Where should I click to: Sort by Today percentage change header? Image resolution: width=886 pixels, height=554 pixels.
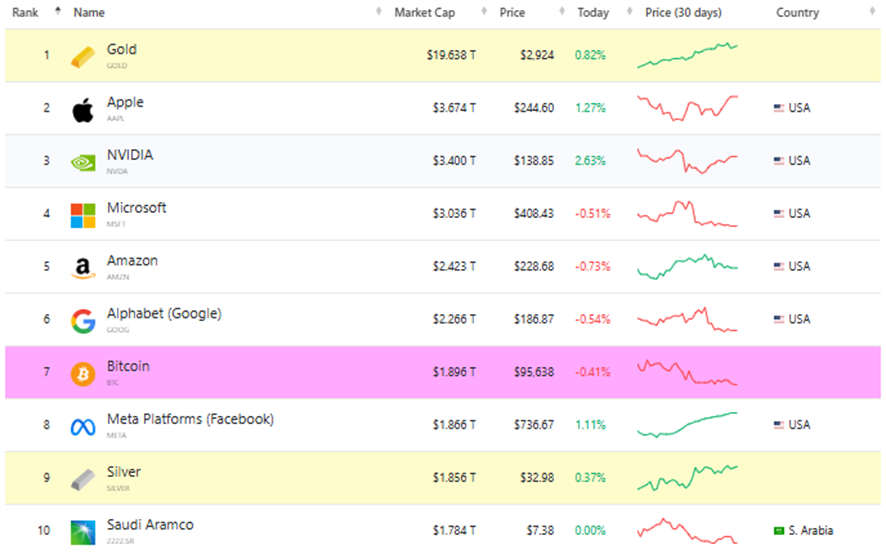coord(592,13)
